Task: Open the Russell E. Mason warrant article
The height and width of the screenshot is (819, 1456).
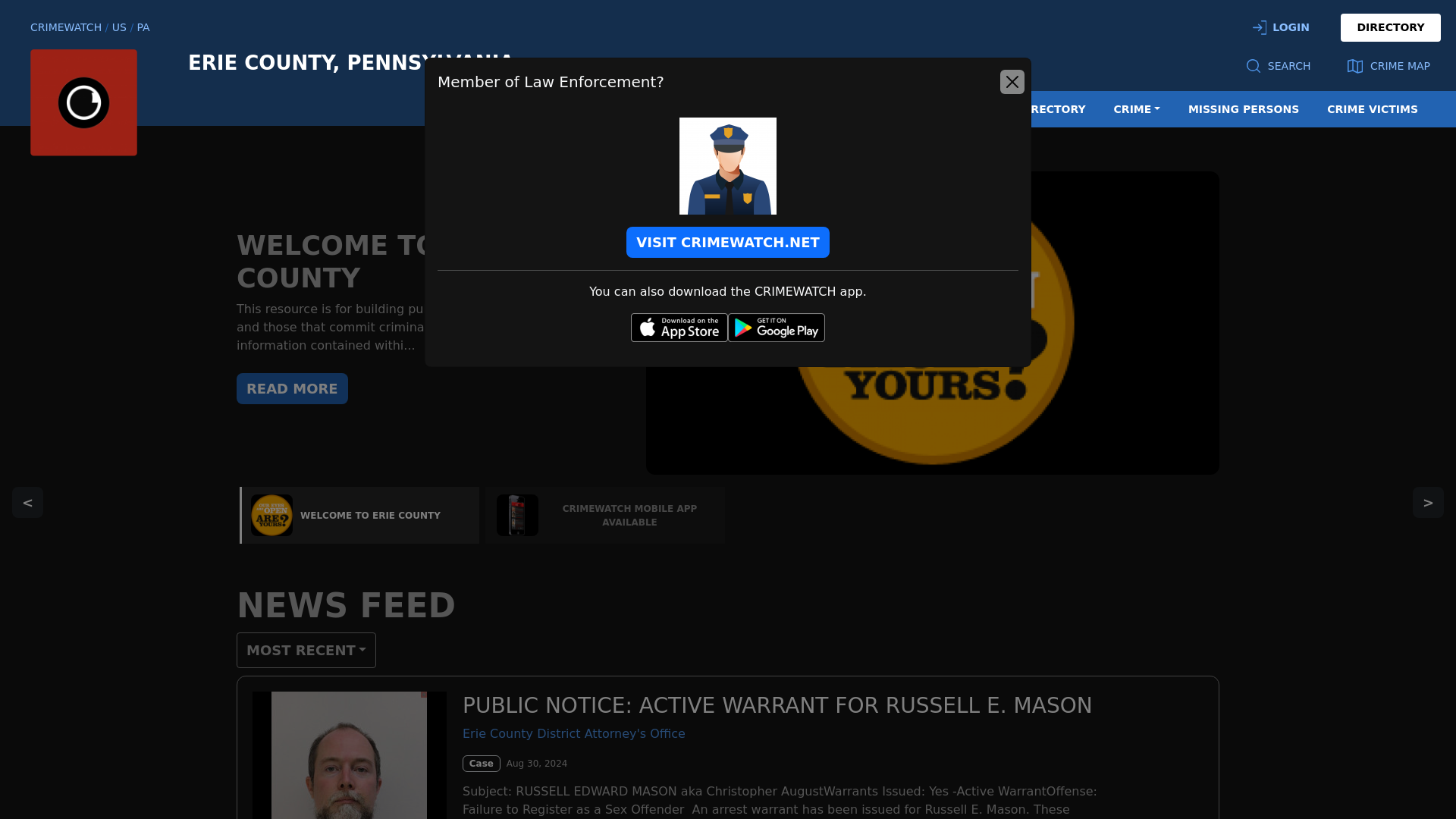Action: 777,705
